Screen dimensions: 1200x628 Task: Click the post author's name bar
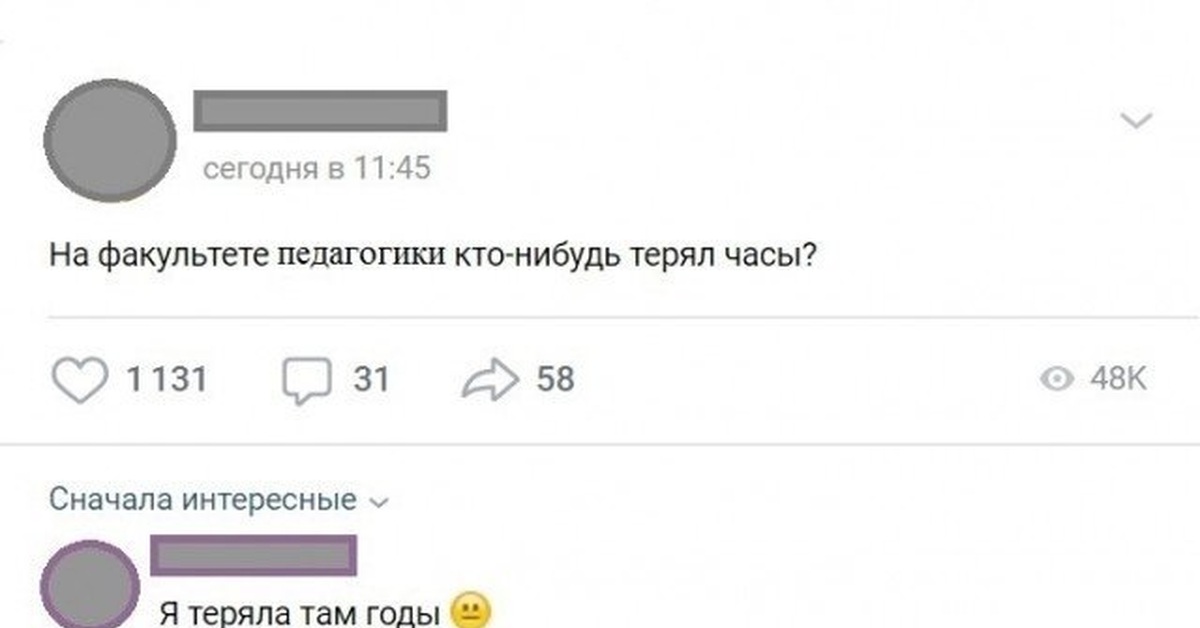pyautogui.click(x=320, y=110)
